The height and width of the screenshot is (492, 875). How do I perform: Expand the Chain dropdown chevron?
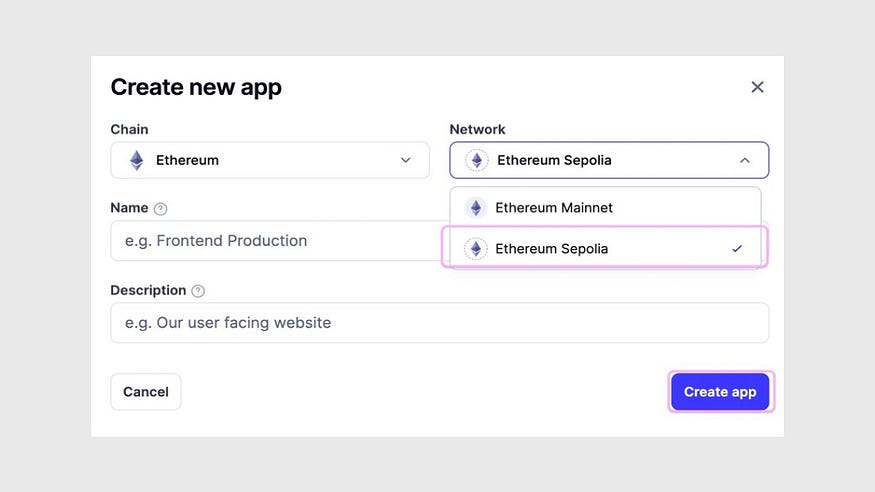pos(406,160)
